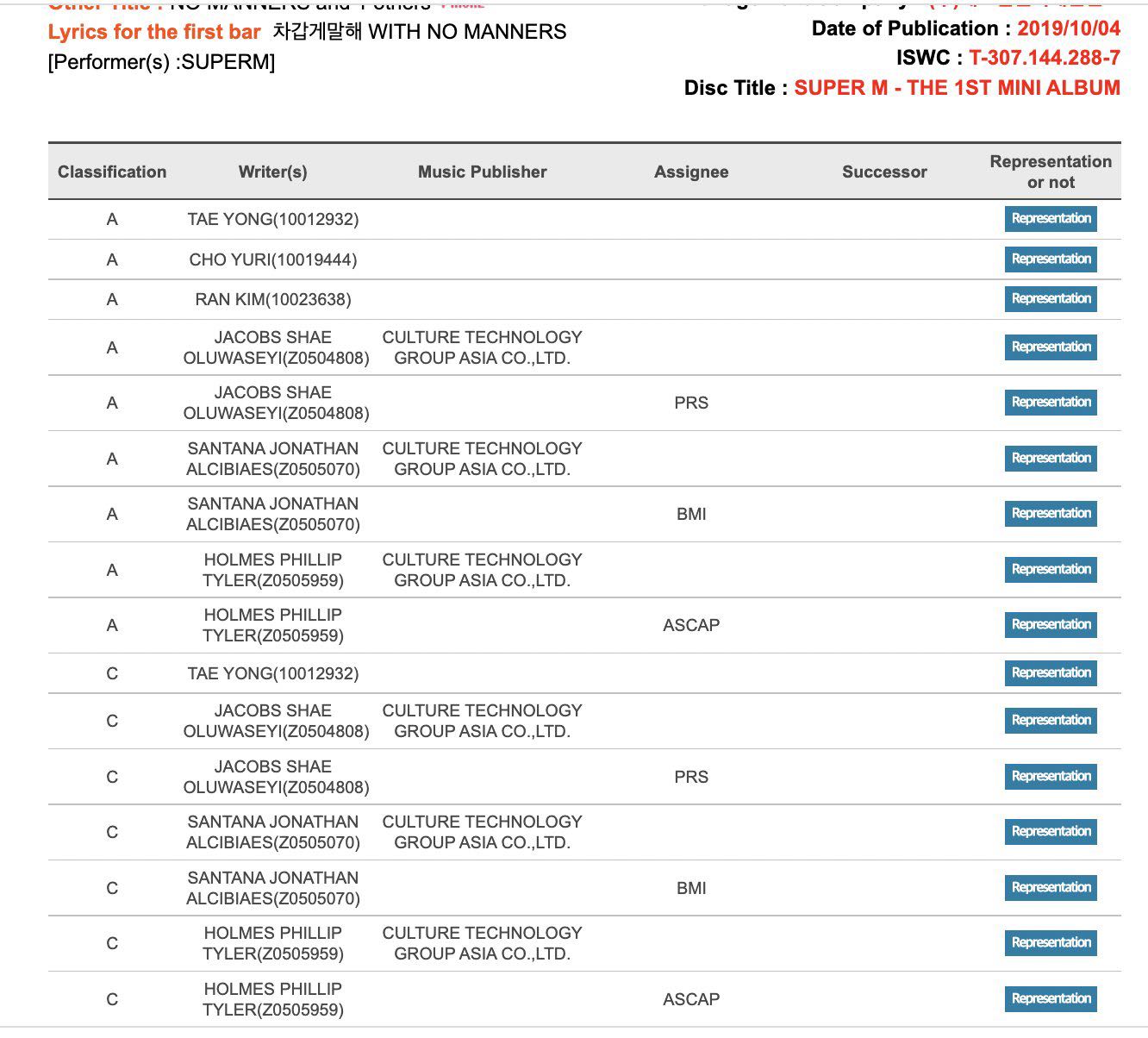Click writer CHO YURI(10019444)
Screen dimensions: 1148x1038
click(x=273, y=259)
